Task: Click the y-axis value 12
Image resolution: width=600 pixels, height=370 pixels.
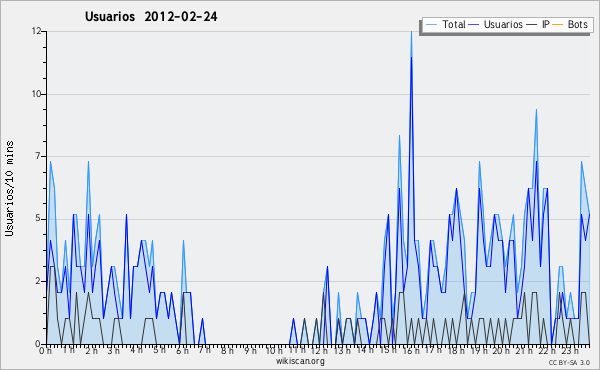Action: [36, 31]
